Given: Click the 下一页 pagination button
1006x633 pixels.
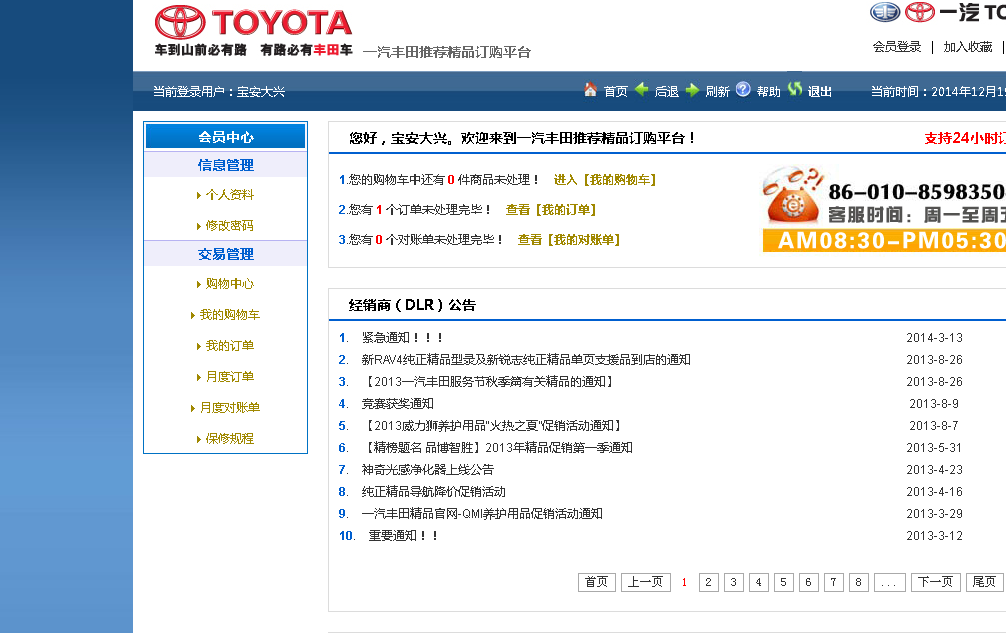Looking at the screenshot, I should pyautogui.click(x=936, y=582).
